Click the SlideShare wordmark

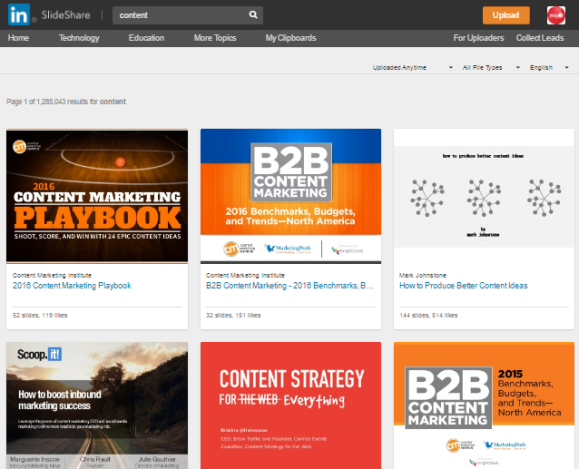[x=66, y=15]
